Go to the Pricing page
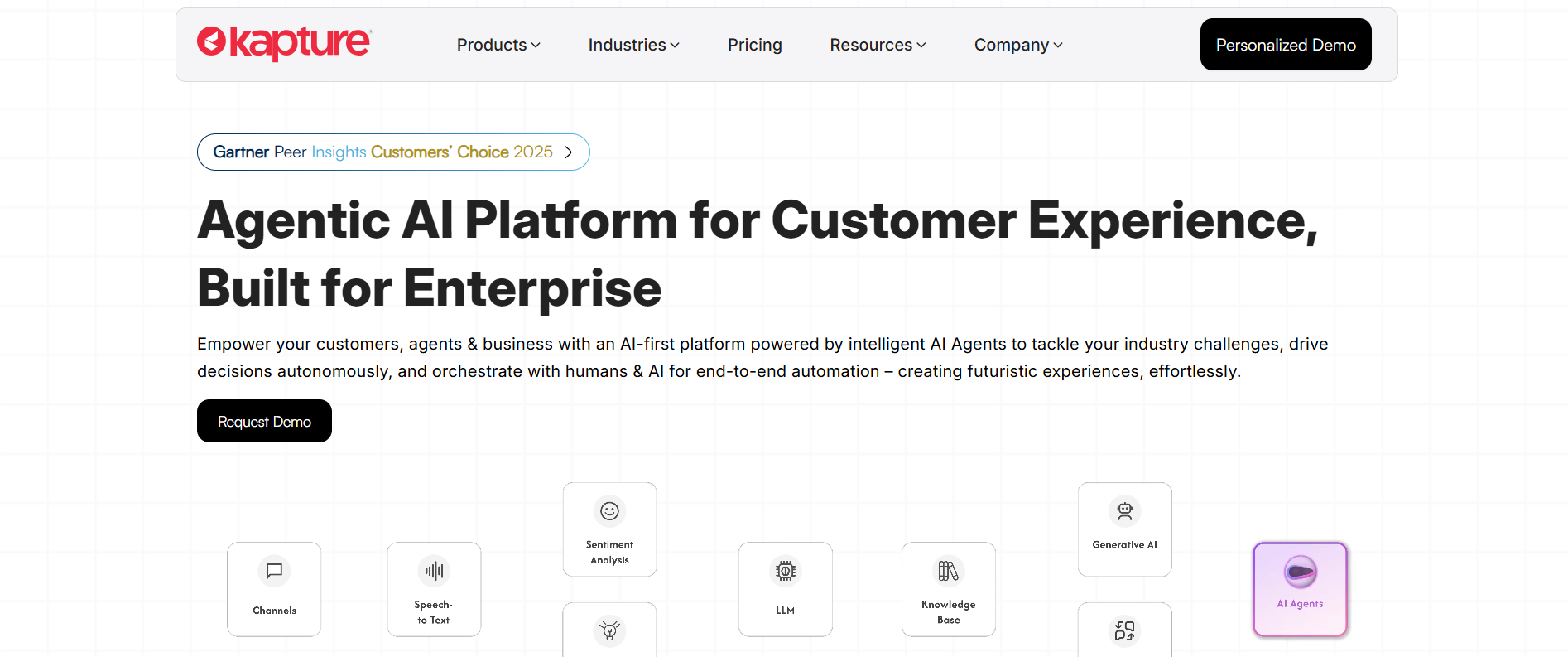1568x657 pixels. [754, 45]
